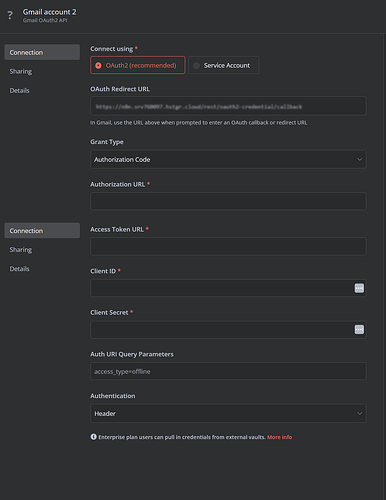Viewport: 386px width, 500px height.
Task: Switch to the upper Sharing tab
Action: (21, 71)
